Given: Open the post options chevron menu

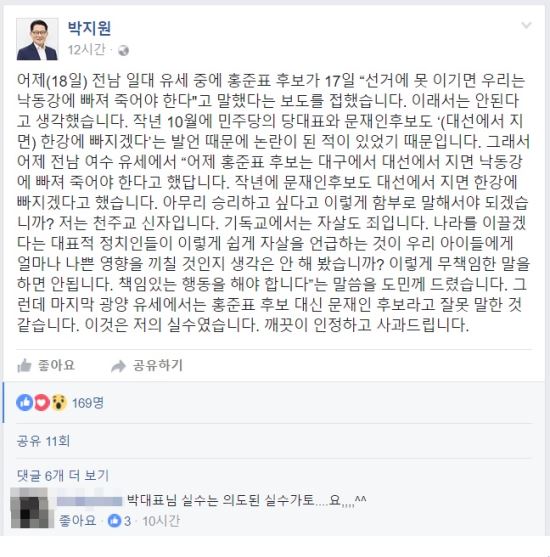Looking at the screenshot, I should [526, 25].
